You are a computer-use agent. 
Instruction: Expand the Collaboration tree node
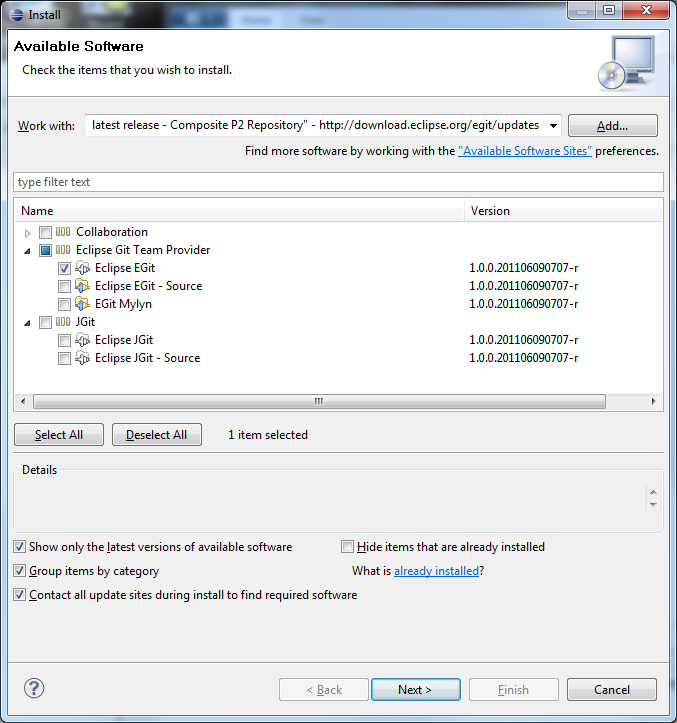pyautogui.click(x=27, y=233)
